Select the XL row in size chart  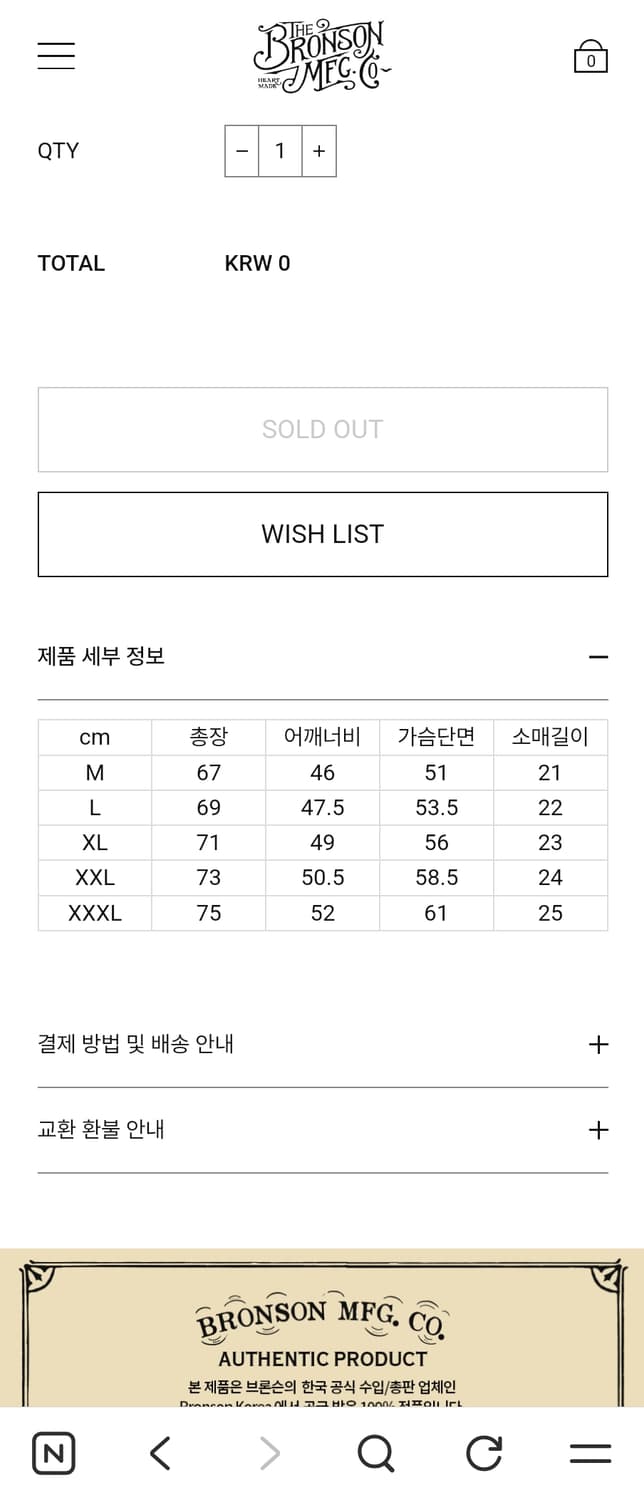(94, 842)
